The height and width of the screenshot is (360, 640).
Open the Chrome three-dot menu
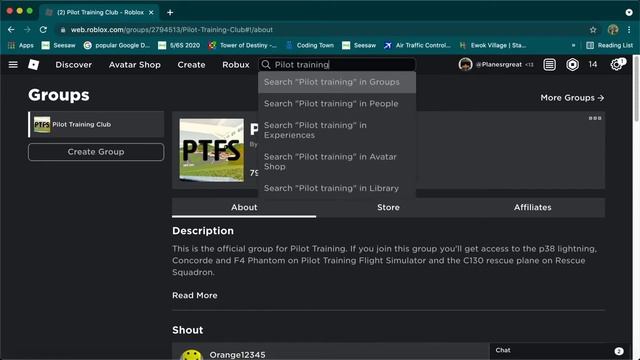click(x=629, y=30)
